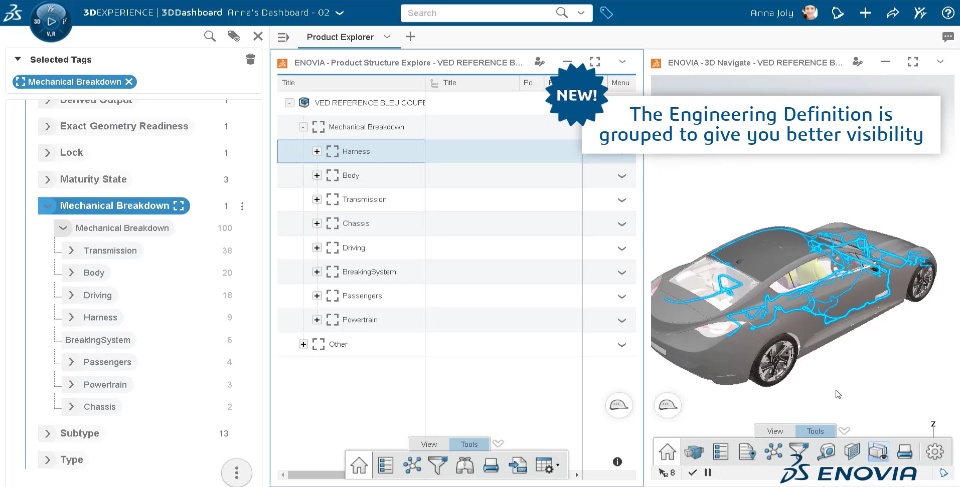
Task: Click the info icon in Product Structure Explore
Action: [617, 462]
